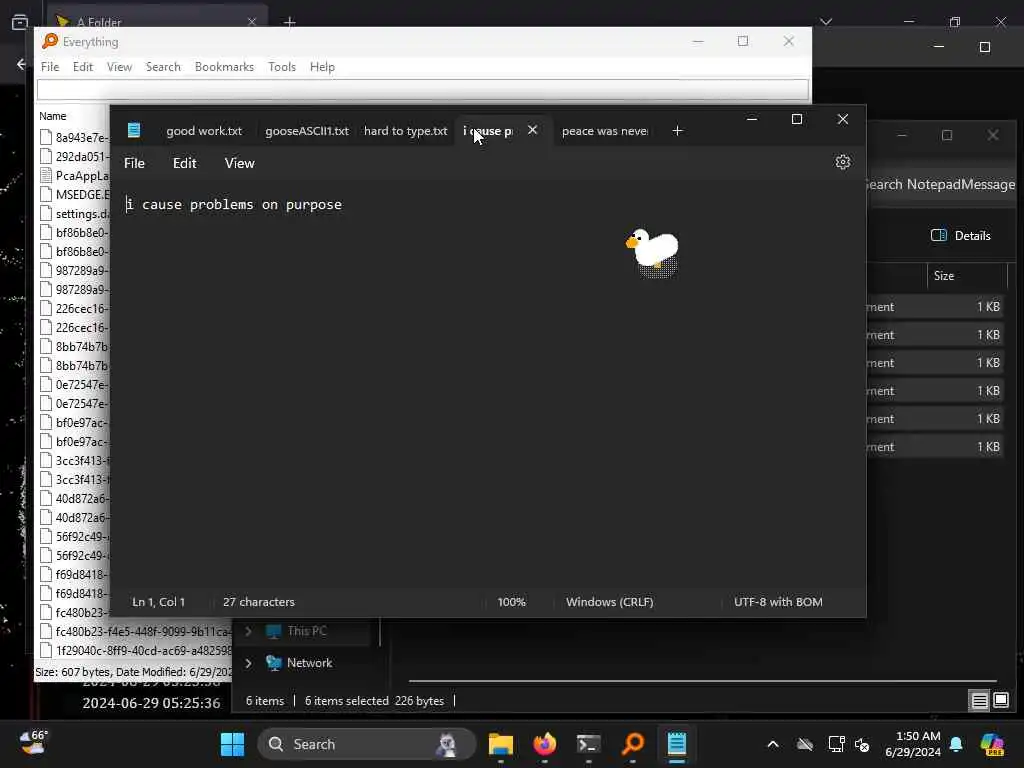1024x768 pixels.
Task: Click Search NotepadMessage box in Explorer
Action: click(x=941, y=185)
